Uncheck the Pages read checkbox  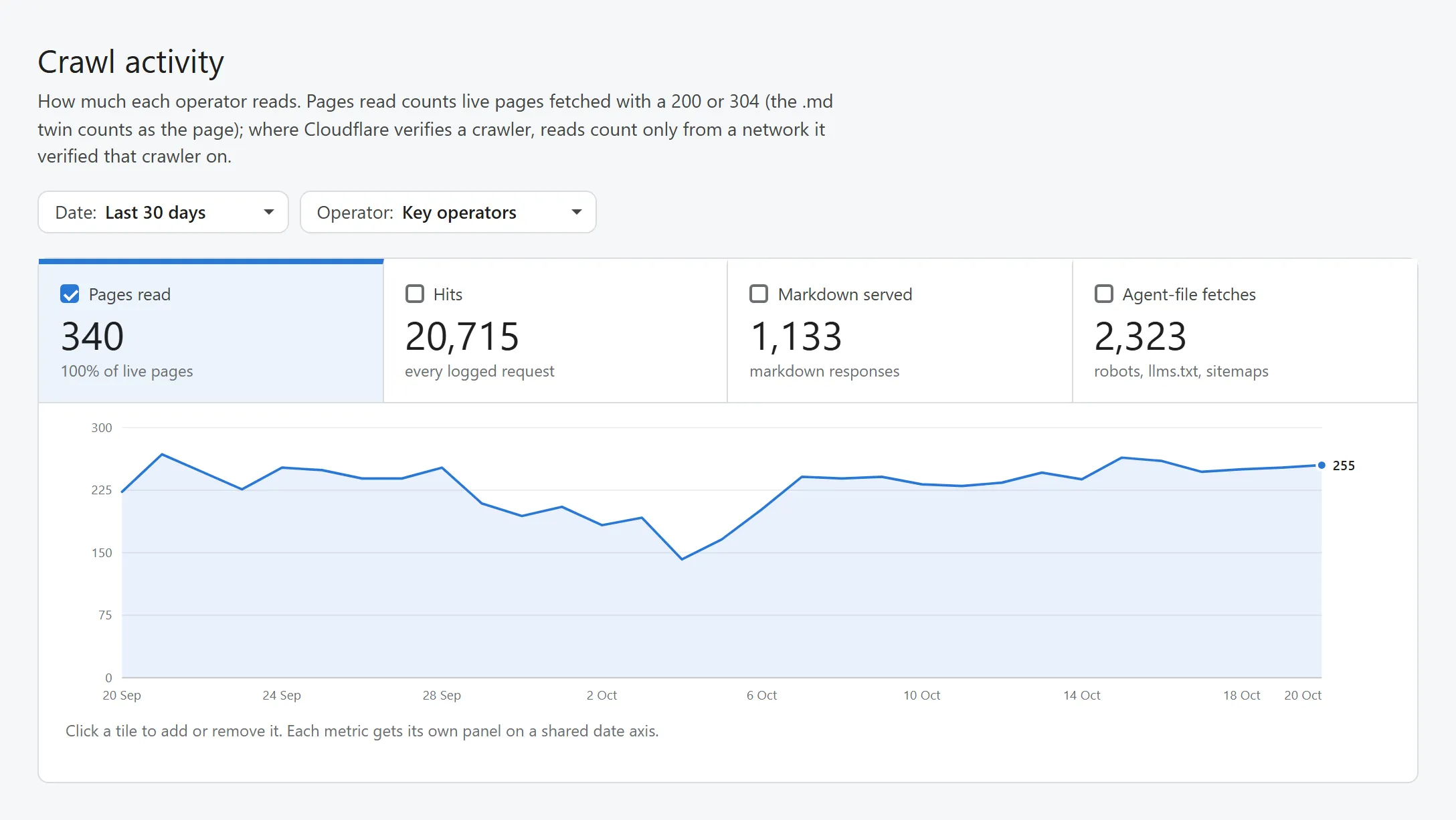click(x=70, y=294)
